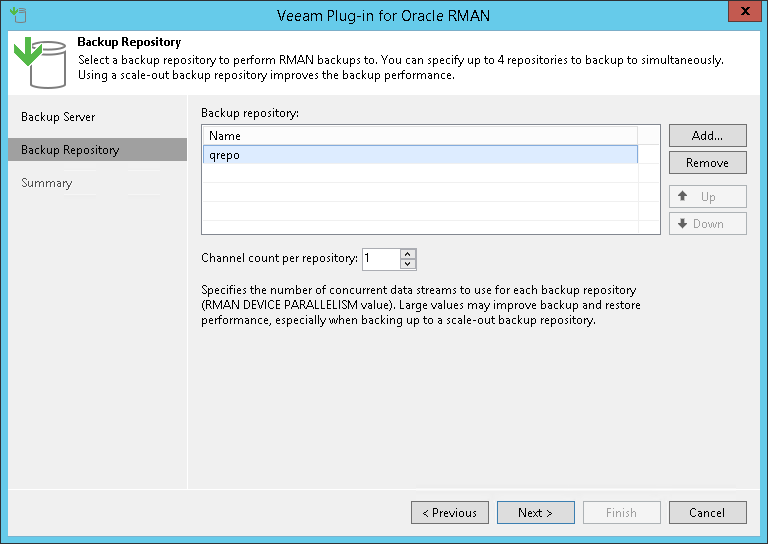Decrease channel count with down arrow
This screenshot has height=544, width=768.
tap(408, 264)
